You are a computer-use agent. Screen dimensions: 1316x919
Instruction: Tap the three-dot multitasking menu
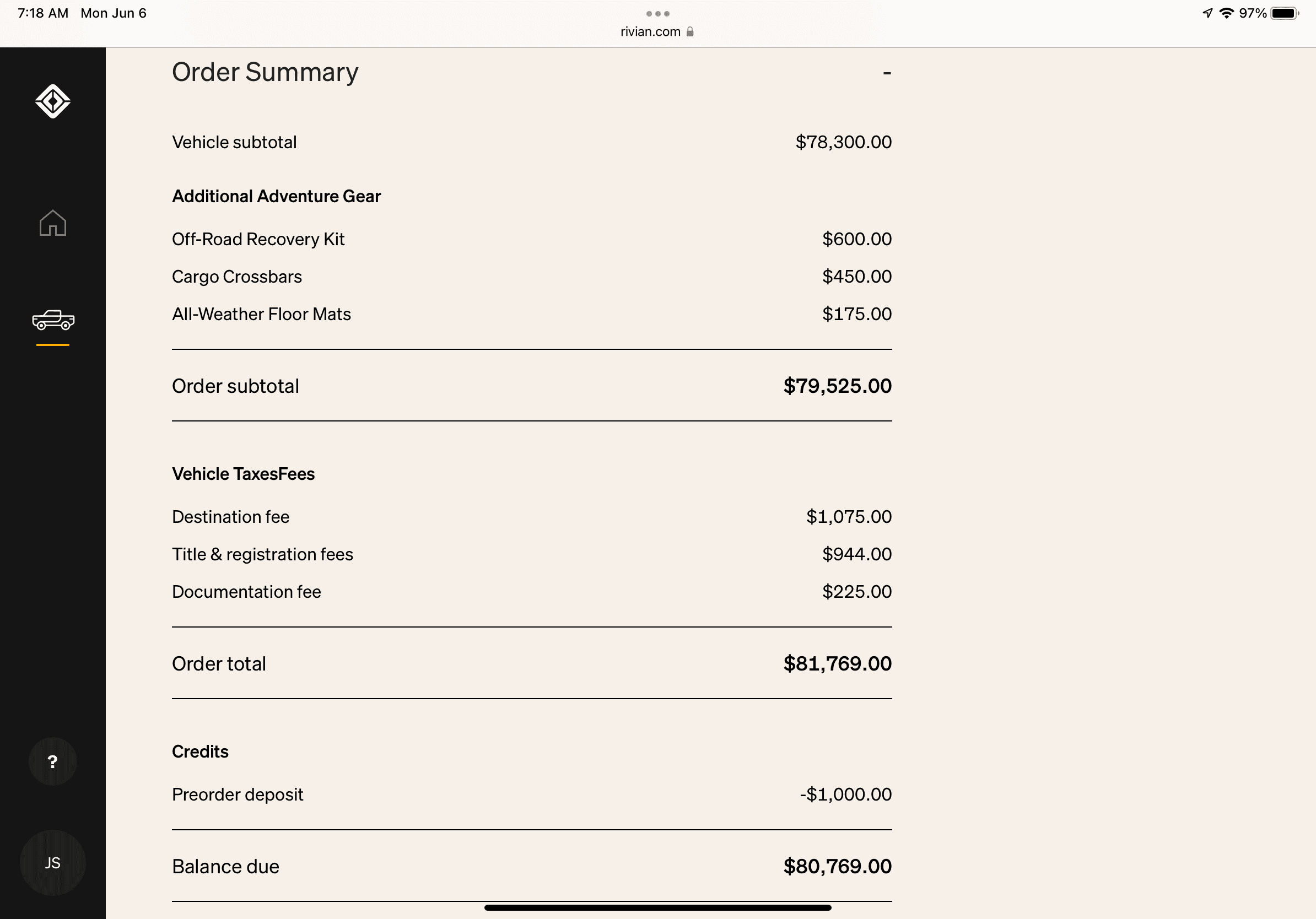657,13
